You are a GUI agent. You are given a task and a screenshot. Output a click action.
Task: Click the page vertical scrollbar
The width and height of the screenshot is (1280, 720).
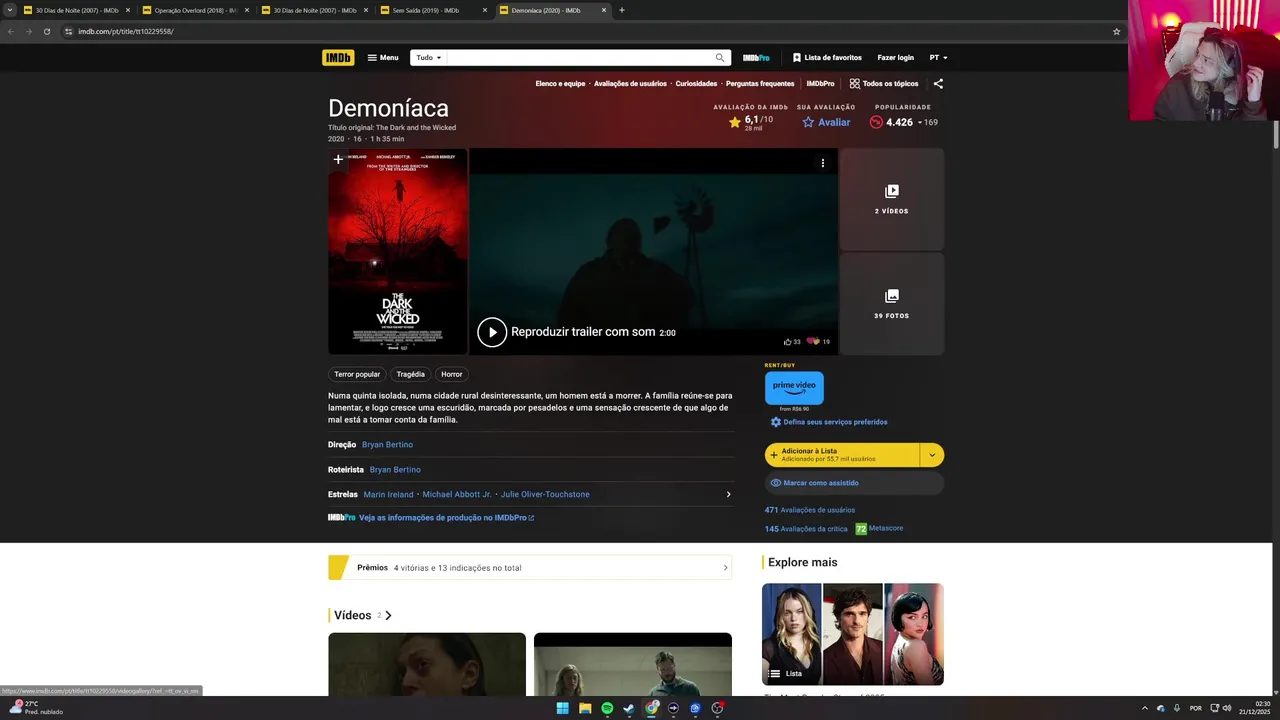(x=1276, y=135)
